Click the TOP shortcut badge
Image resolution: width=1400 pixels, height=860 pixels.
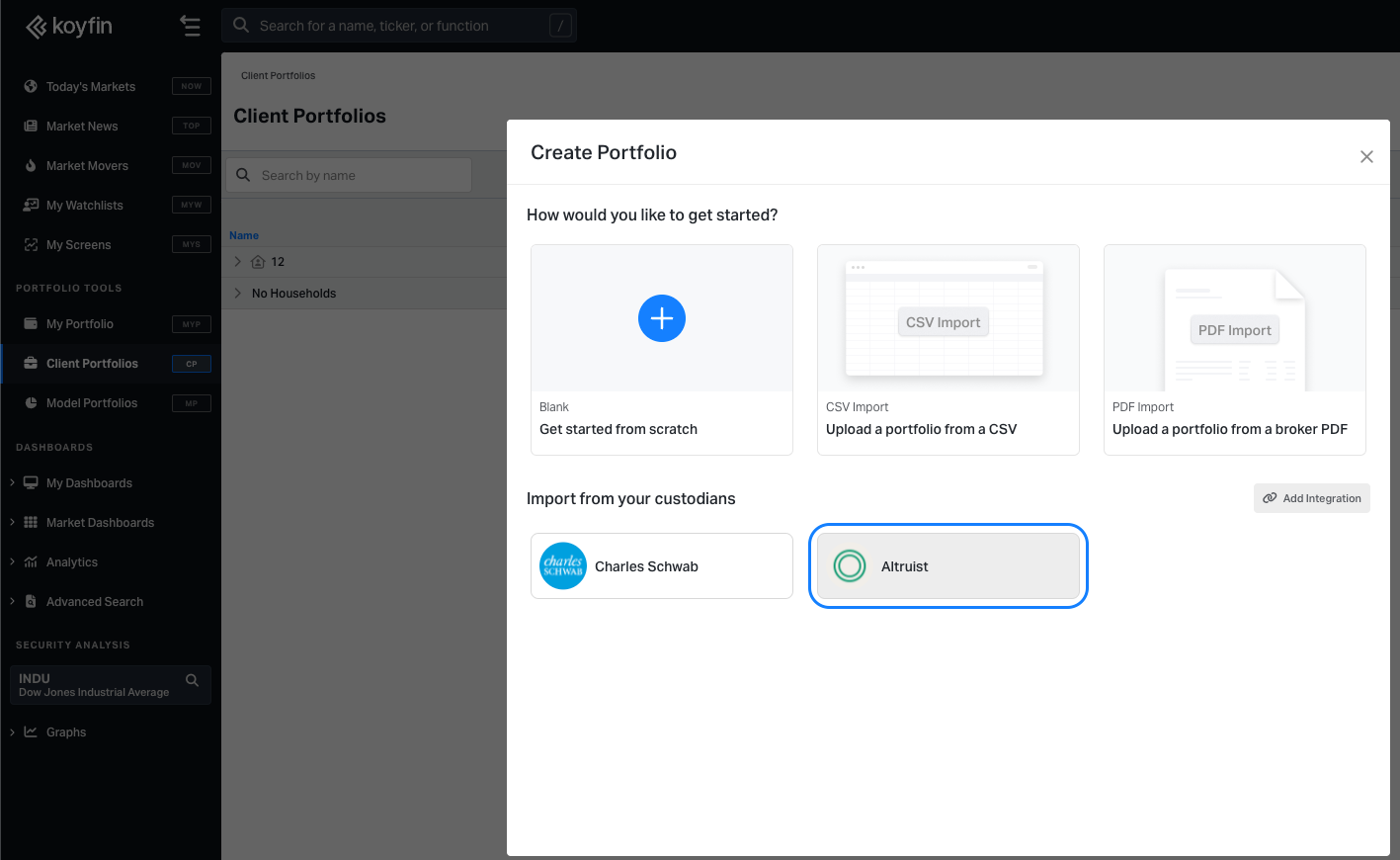pos(192,126)
